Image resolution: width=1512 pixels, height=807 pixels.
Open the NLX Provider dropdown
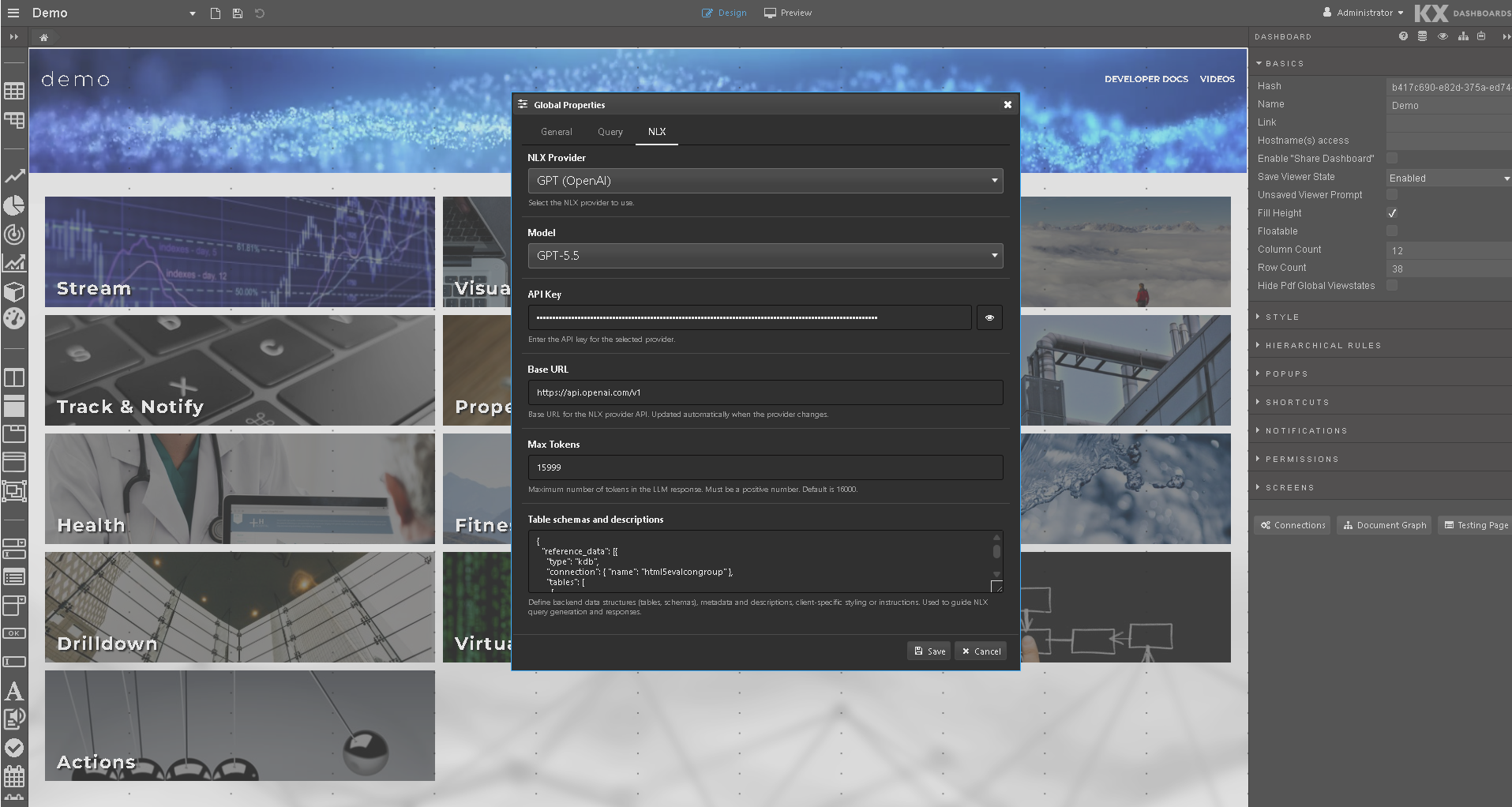[765, 181]
